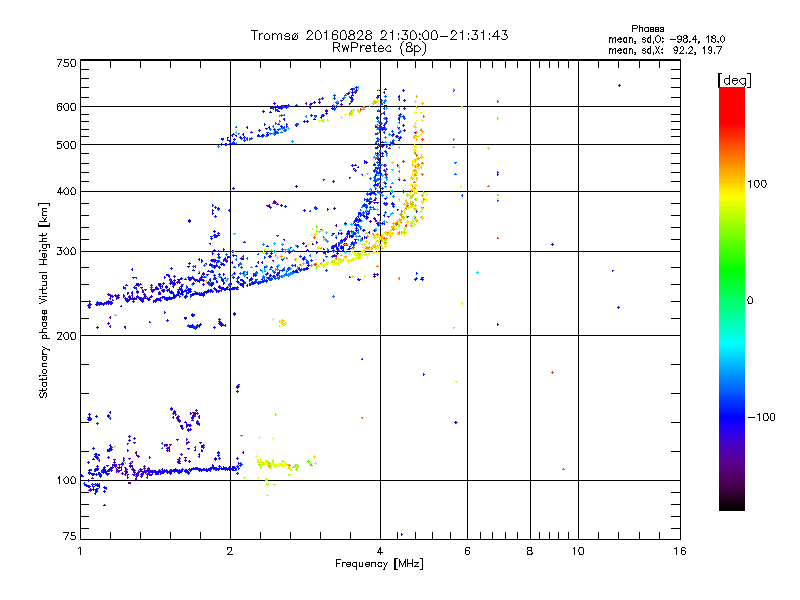Click the y-axis tick label '500'
The height and width of the screenshot is (600, 800).
[x=66, y=145]
